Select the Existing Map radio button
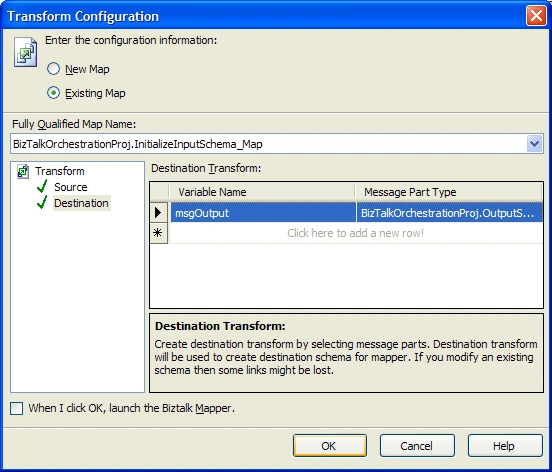Screen dimensions: 552x472 point(54,93)
